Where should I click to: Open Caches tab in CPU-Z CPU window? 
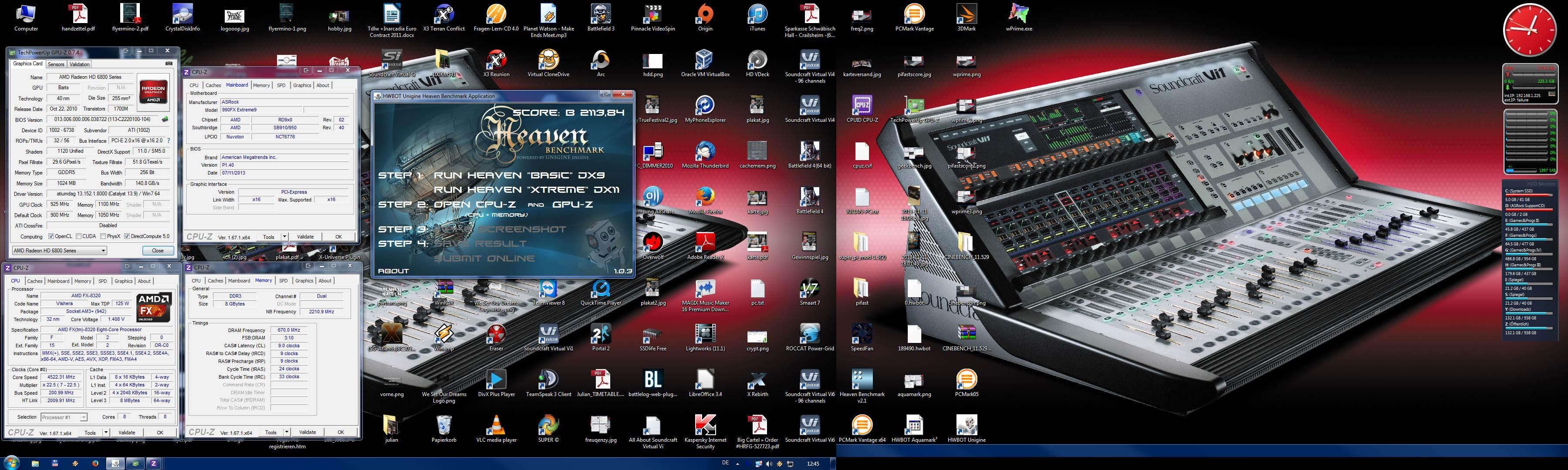(35, 281)
